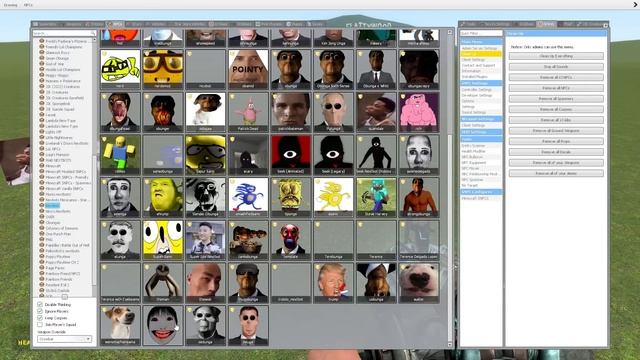The height and width of the screenshot is (360, 640).
Task: Select God of War category in tree
Action: pyautogui.click(x=54, y=64)
